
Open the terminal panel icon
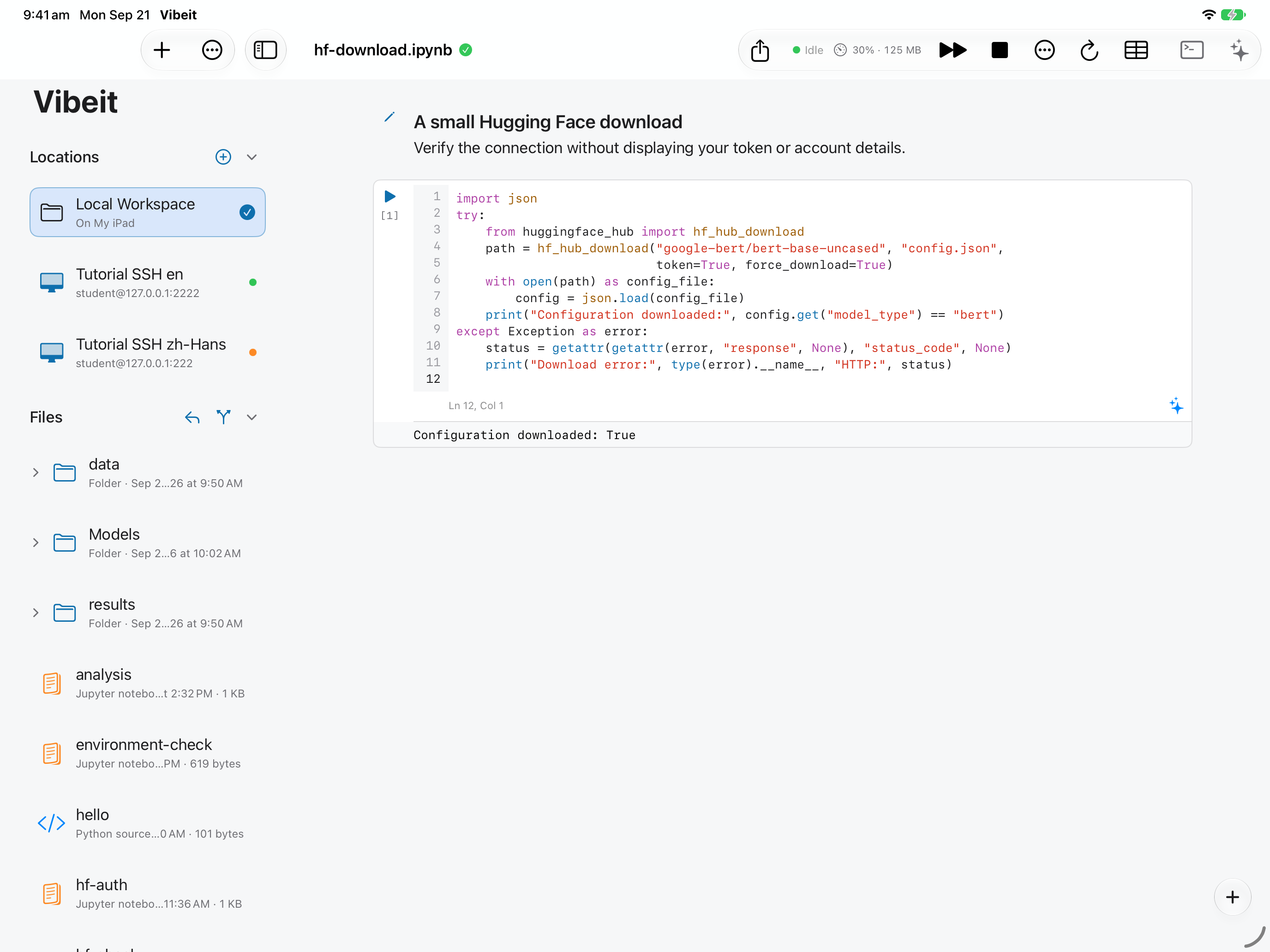1192,50
